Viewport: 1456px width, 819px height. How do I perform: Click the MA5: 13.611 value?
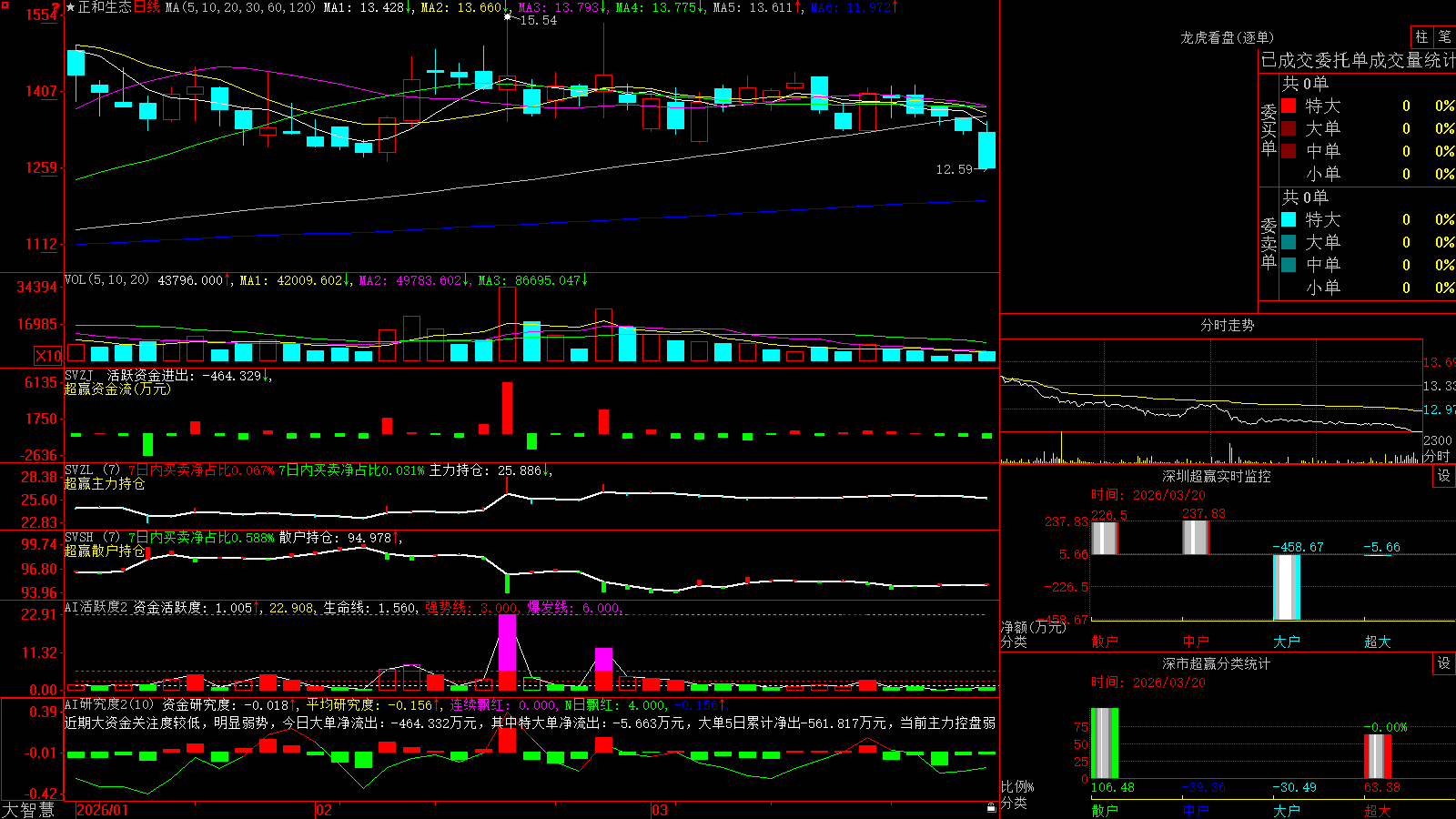756,7
